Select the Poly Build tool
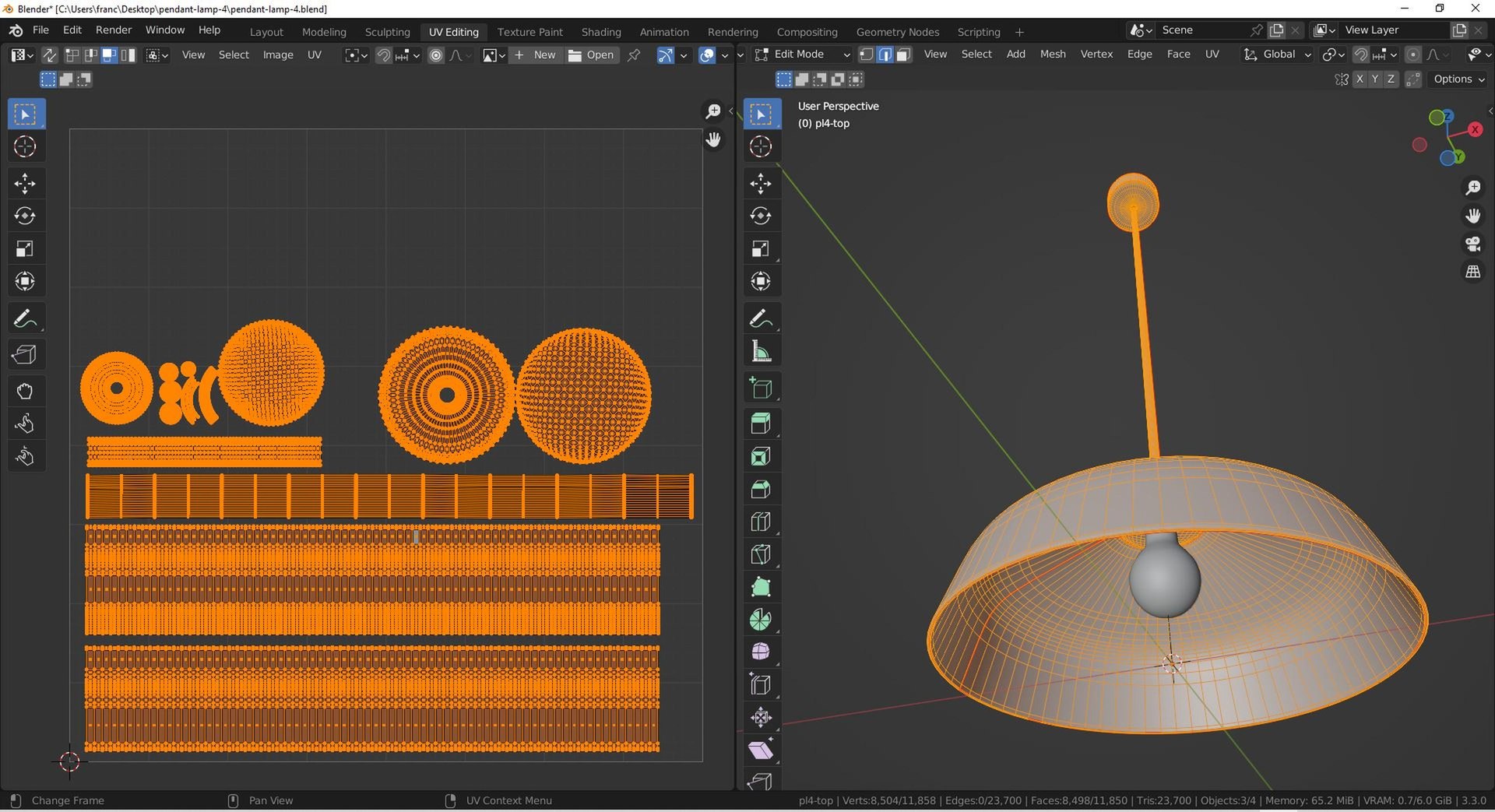The image size is (1495, 812). pos(761,587)
